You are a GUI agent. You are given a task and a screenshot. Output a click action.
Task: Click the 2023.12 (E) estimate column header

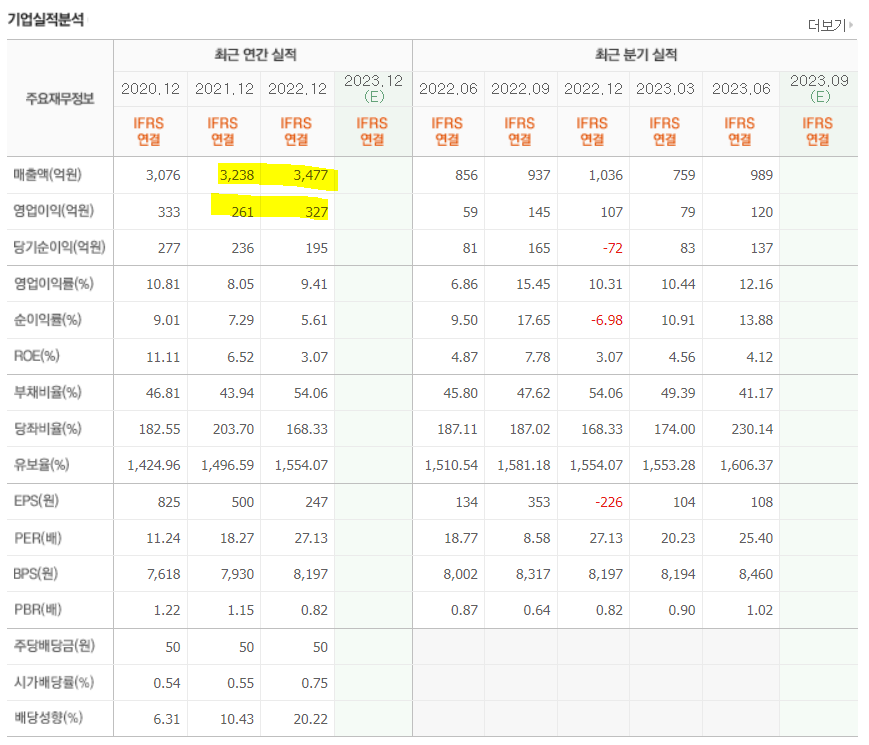click(x=374, y=89)
